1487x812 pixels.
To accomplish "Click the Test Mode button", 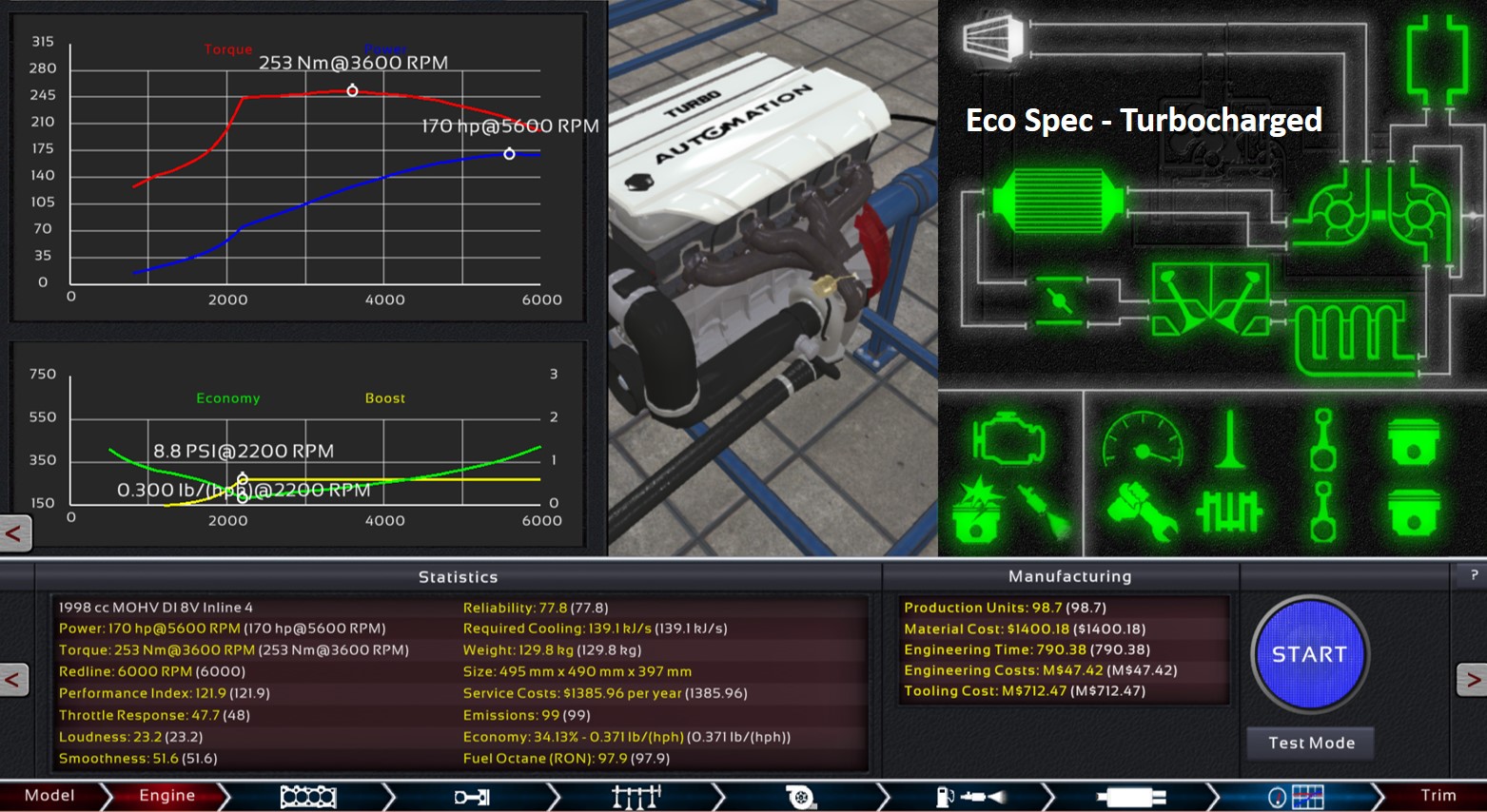I will tap(1311, 744).
